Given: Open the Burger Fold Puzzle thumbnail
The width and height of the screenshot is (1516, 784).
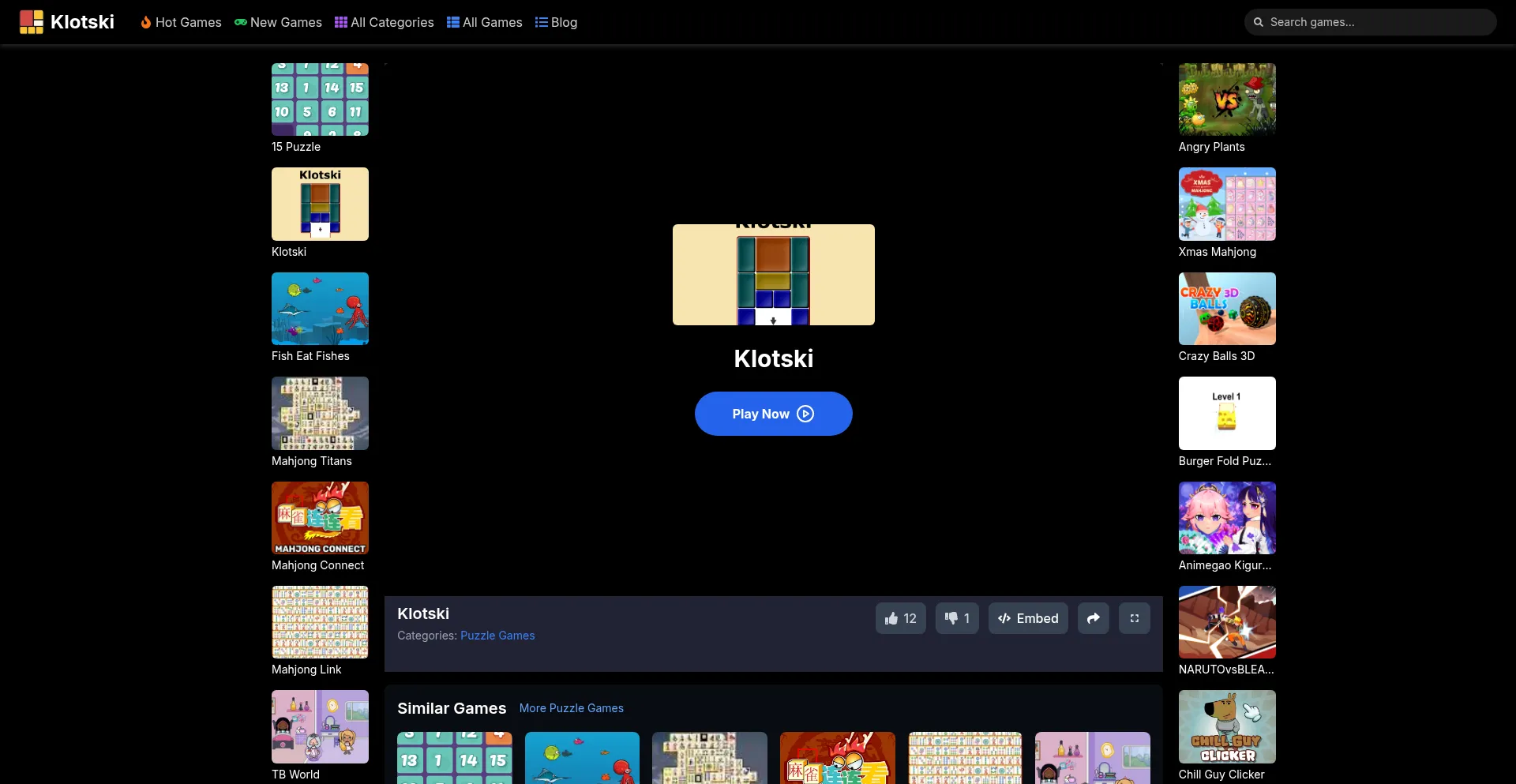Looking at the screenshot, I should coord(1227,413).
